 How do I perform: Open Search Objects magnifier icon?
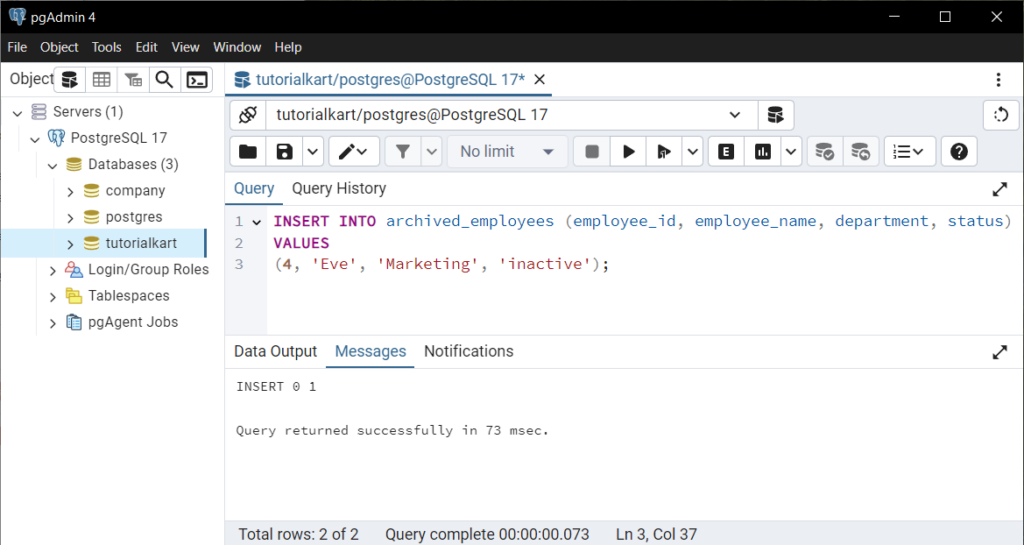(x=165, y=80)
